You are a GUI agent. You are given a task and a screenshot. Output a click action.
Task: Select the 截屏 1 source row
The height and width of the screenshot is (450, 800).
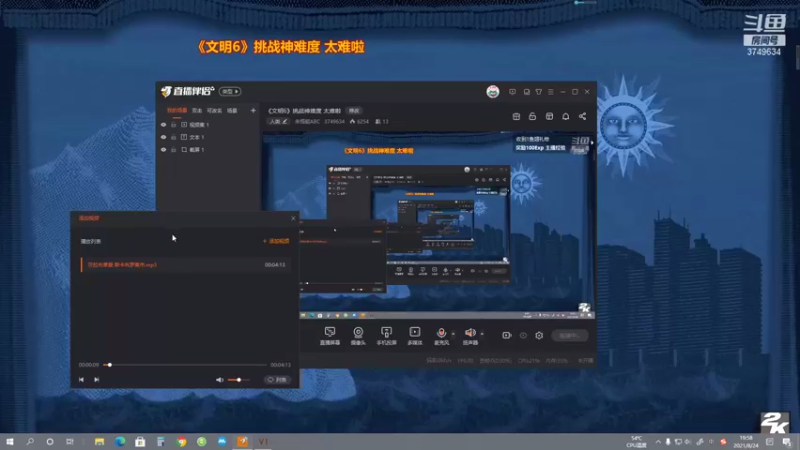[x=208, y=149]
